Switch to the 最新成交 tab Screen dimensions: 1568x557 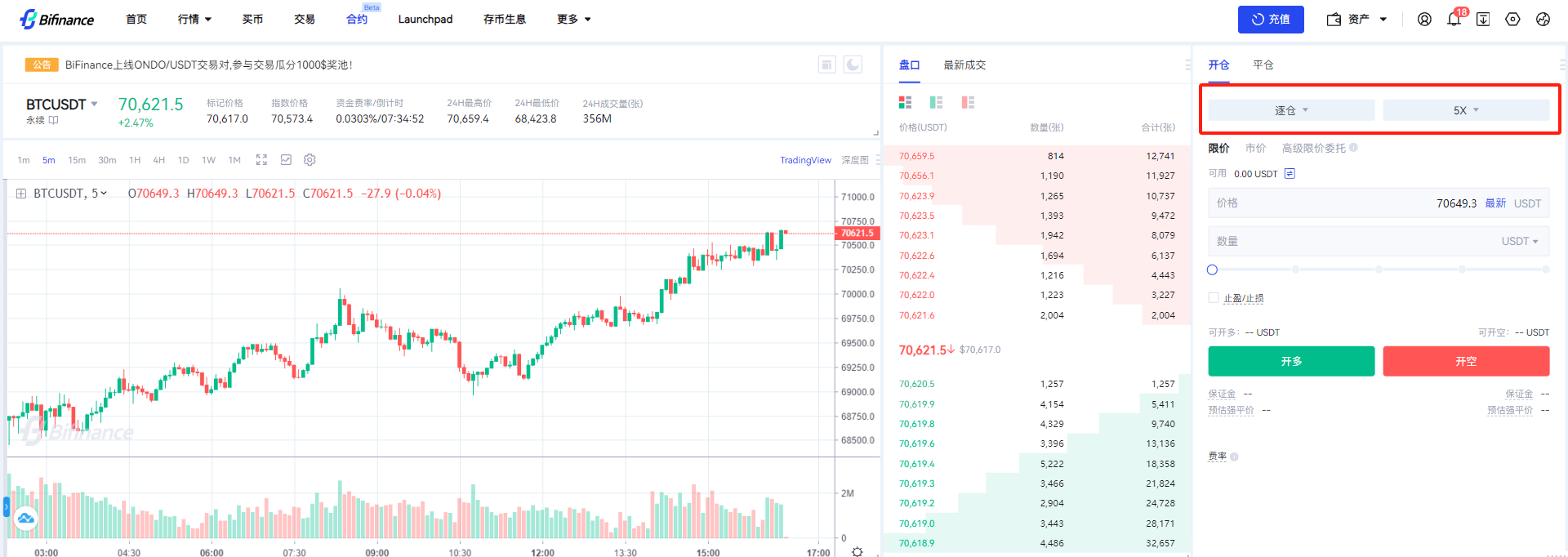(x=964, y=65)
